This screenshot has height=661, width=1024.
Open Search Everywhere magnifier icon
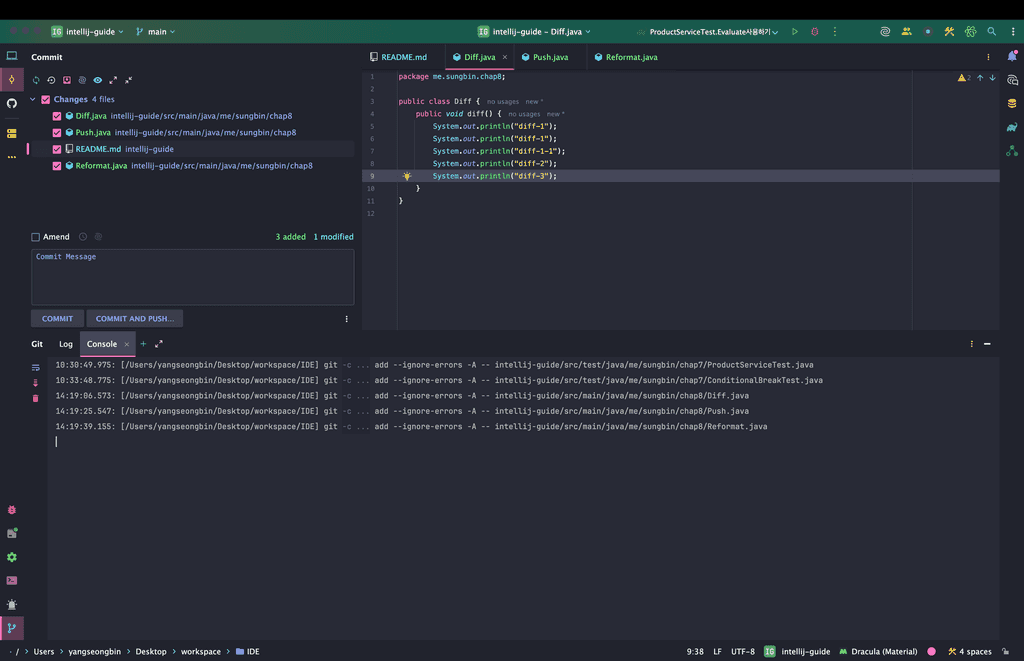tap(992, 32)
